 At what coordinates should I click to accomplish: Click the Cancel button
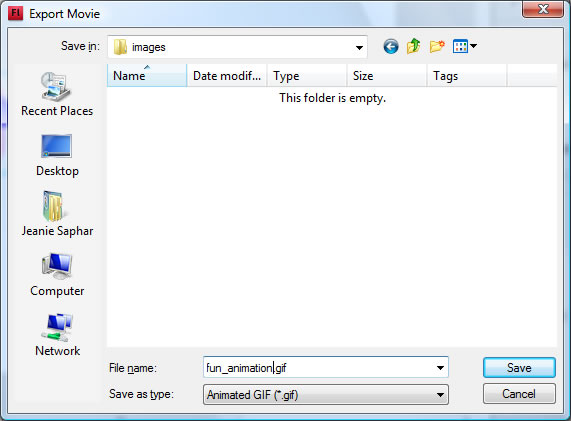[x=519, y=394]
